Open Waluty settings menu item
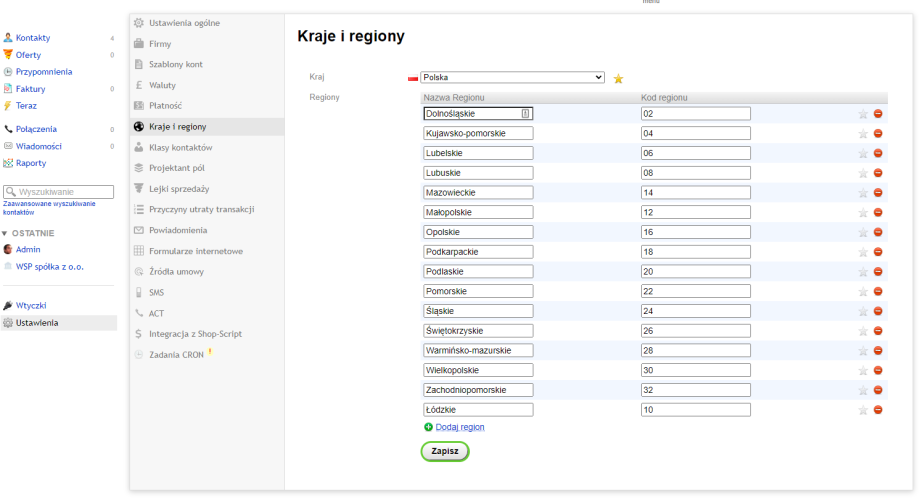The height and width of the screenshot is (504, 920). (x=162, y=85)
